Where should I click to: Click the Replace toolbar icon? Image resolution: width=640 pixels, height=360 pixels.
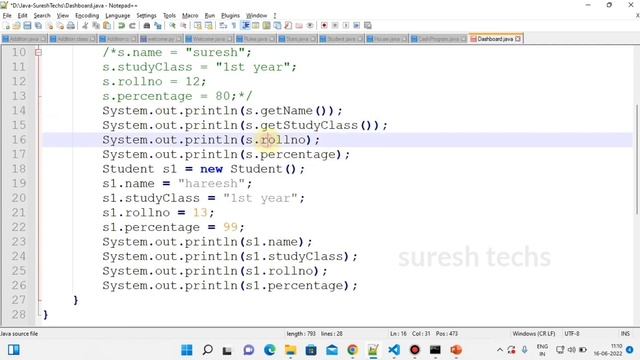158,26
